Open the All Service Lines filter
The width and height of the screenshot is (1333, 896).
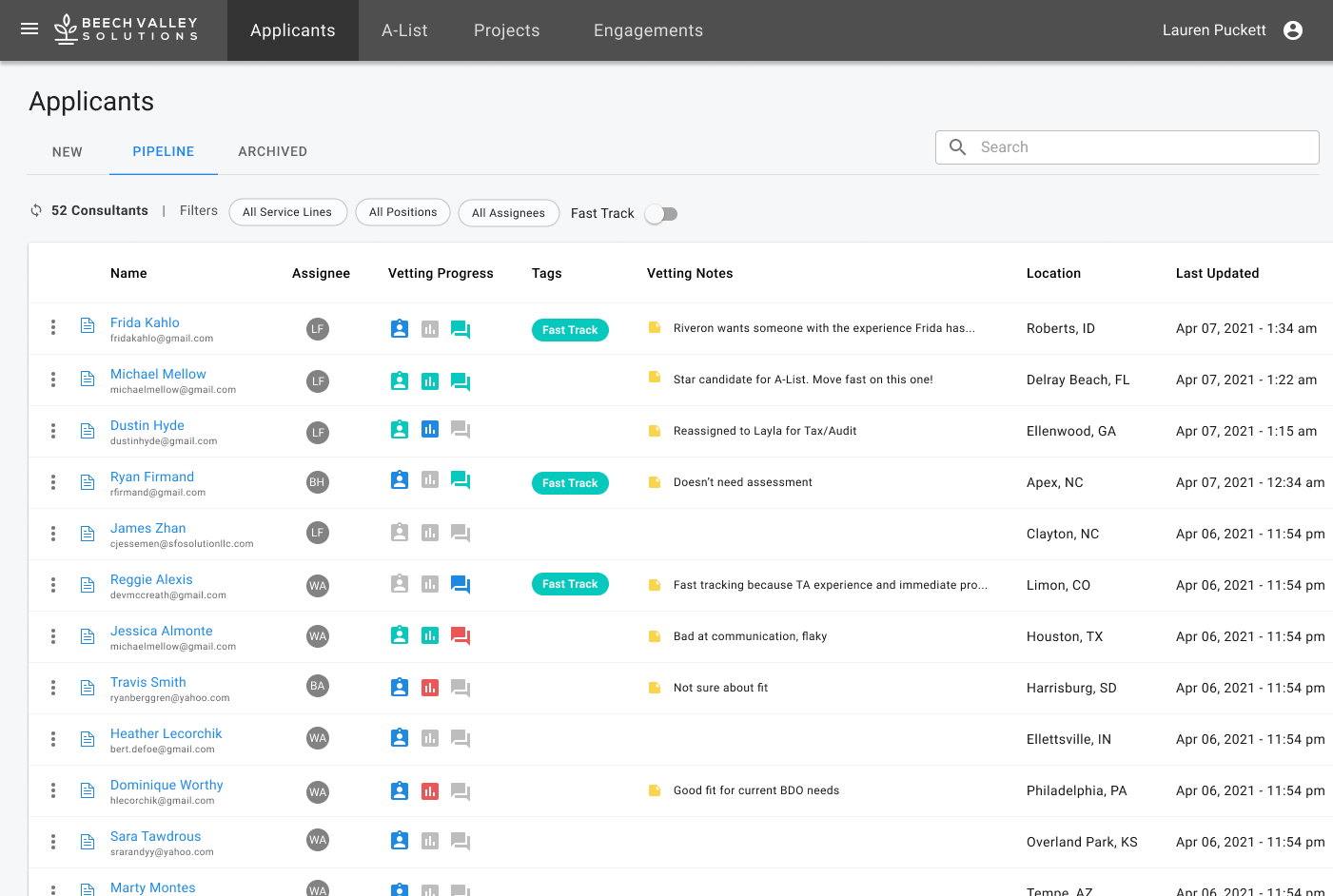[x=287, y=212]
